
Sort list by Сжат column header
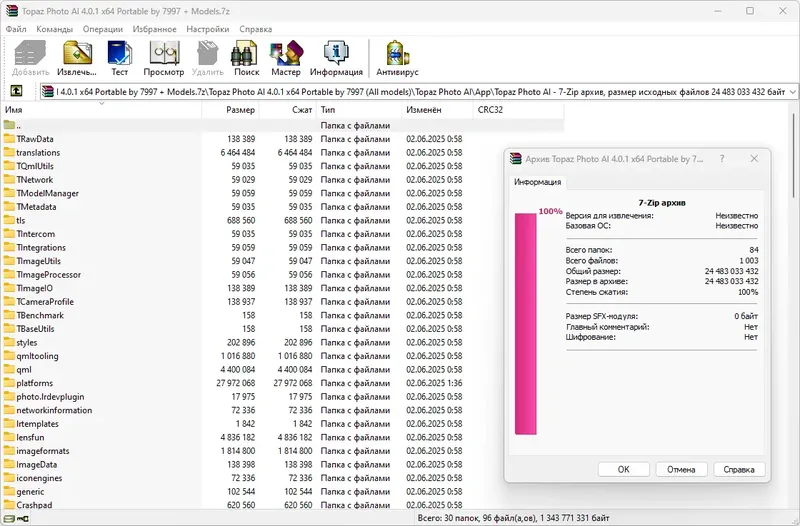click(288, 110)
